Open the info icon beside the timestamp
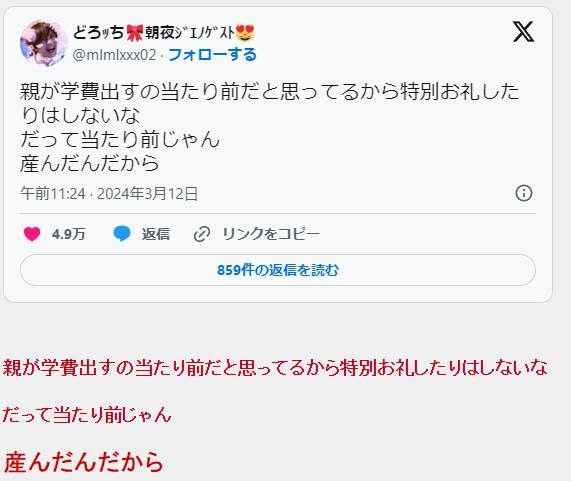The width and height of the screenshot is (571, 481). pyautogui.click(x=524, y=193)
